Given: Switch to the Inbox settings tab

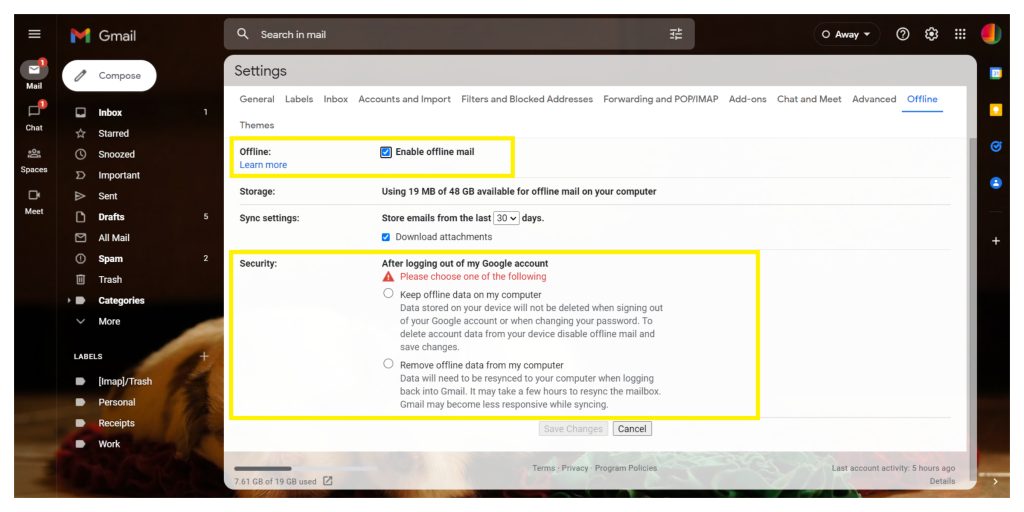Looking at the screenshot, I should point(336,99).
